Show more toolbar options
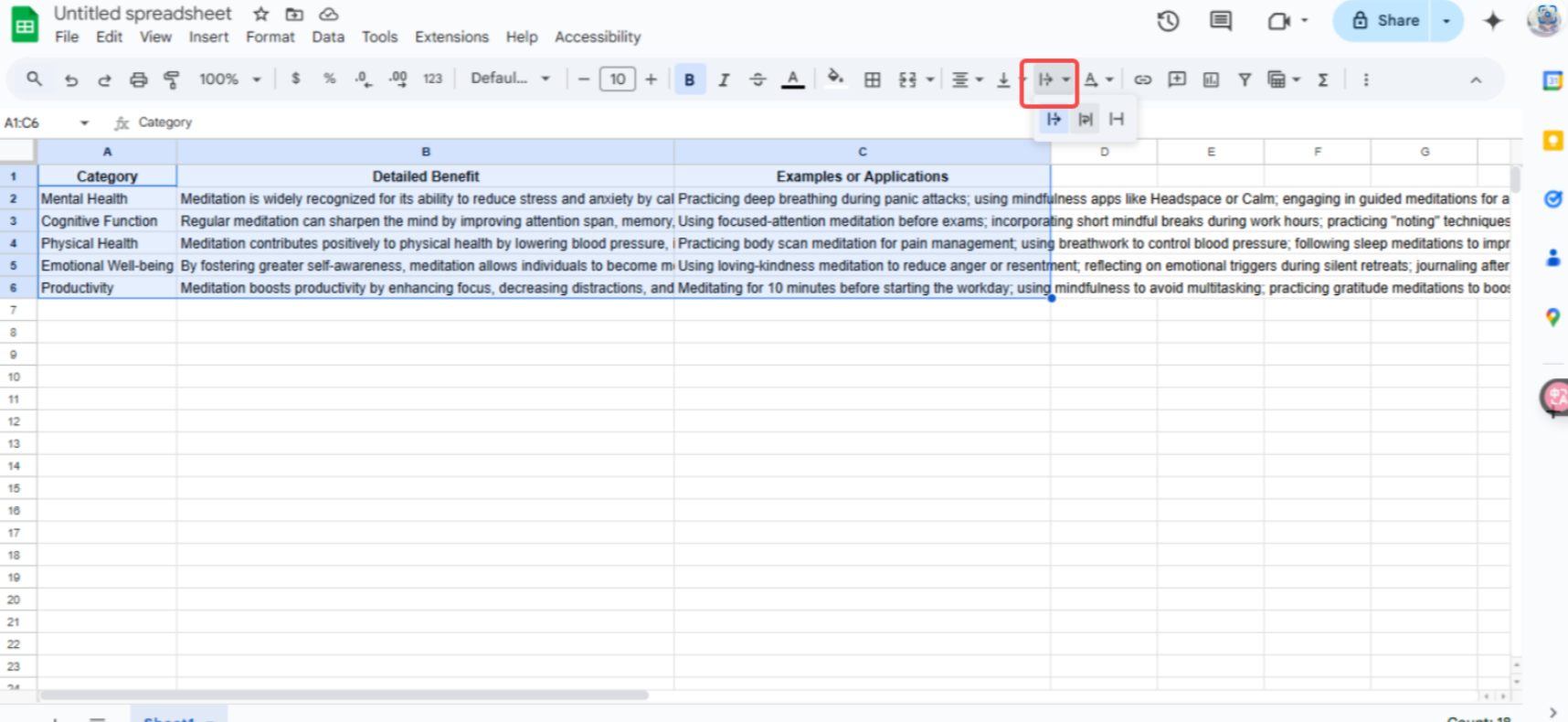The image size is (1568, 722). (x=1366, y=80)
